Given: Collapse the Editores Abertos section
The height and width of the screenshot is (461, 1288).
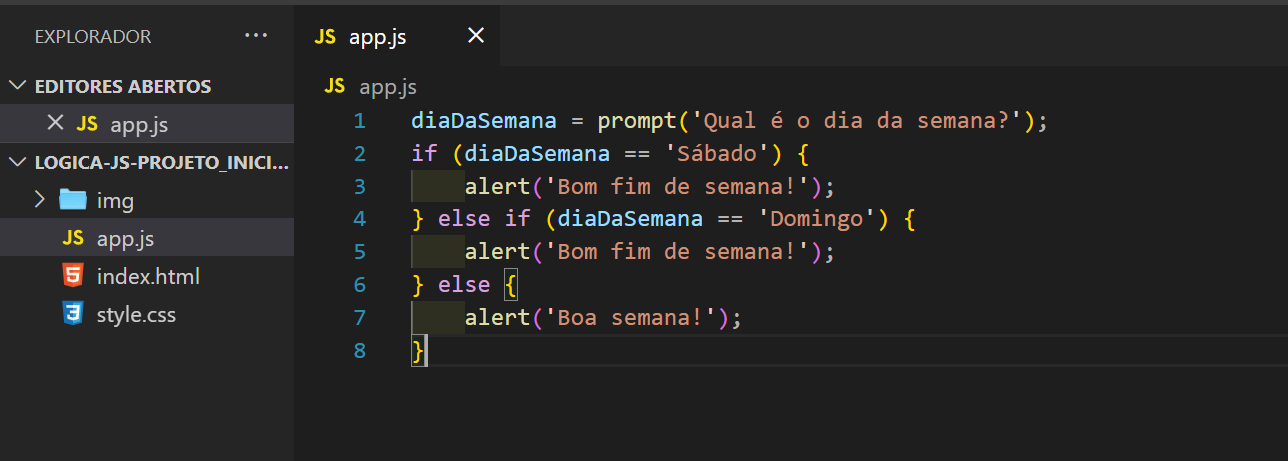Looking at the screenshot, I should click(17, 86).
